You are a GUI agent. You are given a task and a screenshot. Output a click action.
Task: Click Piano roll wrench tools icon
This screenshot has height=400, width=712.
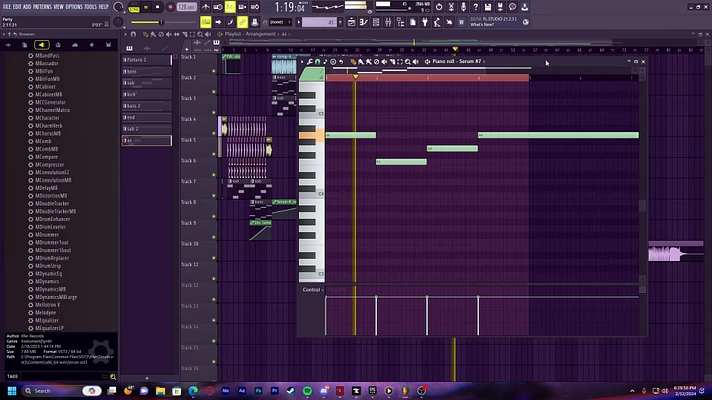pos(310,61)
